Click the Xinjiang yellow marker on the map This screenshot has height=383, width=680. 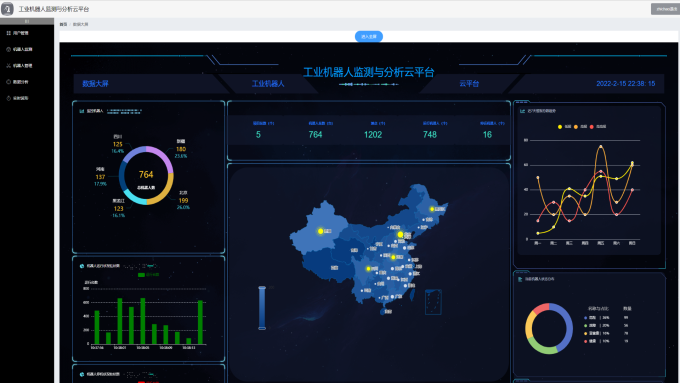point(320,231)
